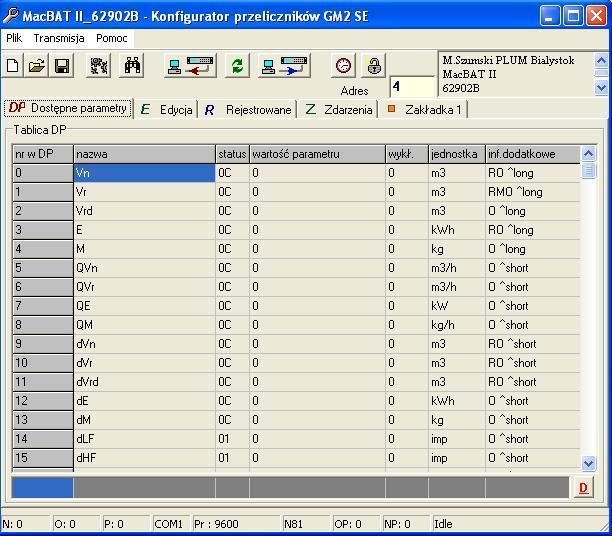Select the 'dM' name cell
612x536 pixels.
pyautogui.click(x=144, y=420)
